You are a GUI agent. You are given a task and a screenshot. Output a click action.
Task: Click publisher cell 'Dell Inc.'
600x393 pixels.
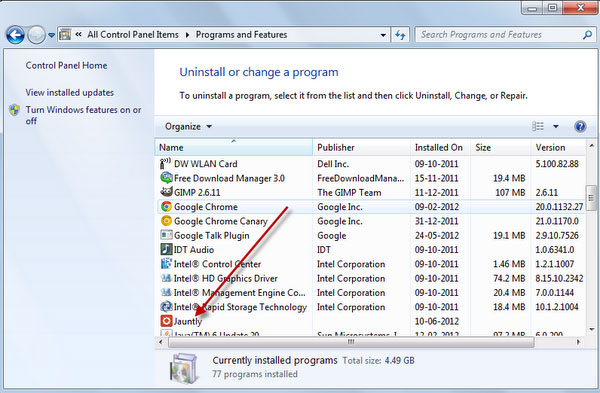[x=333, y=164]
